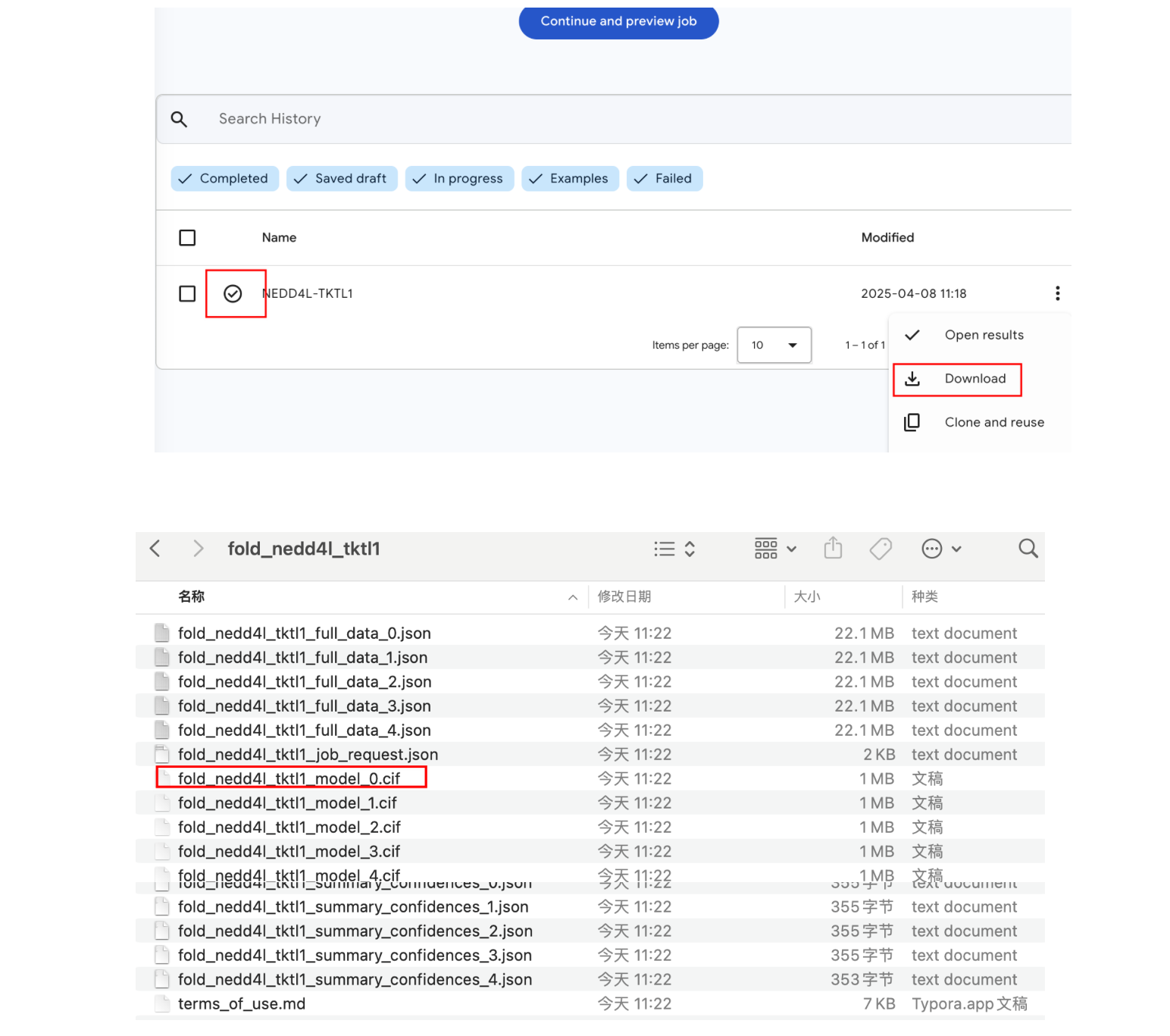
Task: Click the Name column header
Action: tap(279, 238)
